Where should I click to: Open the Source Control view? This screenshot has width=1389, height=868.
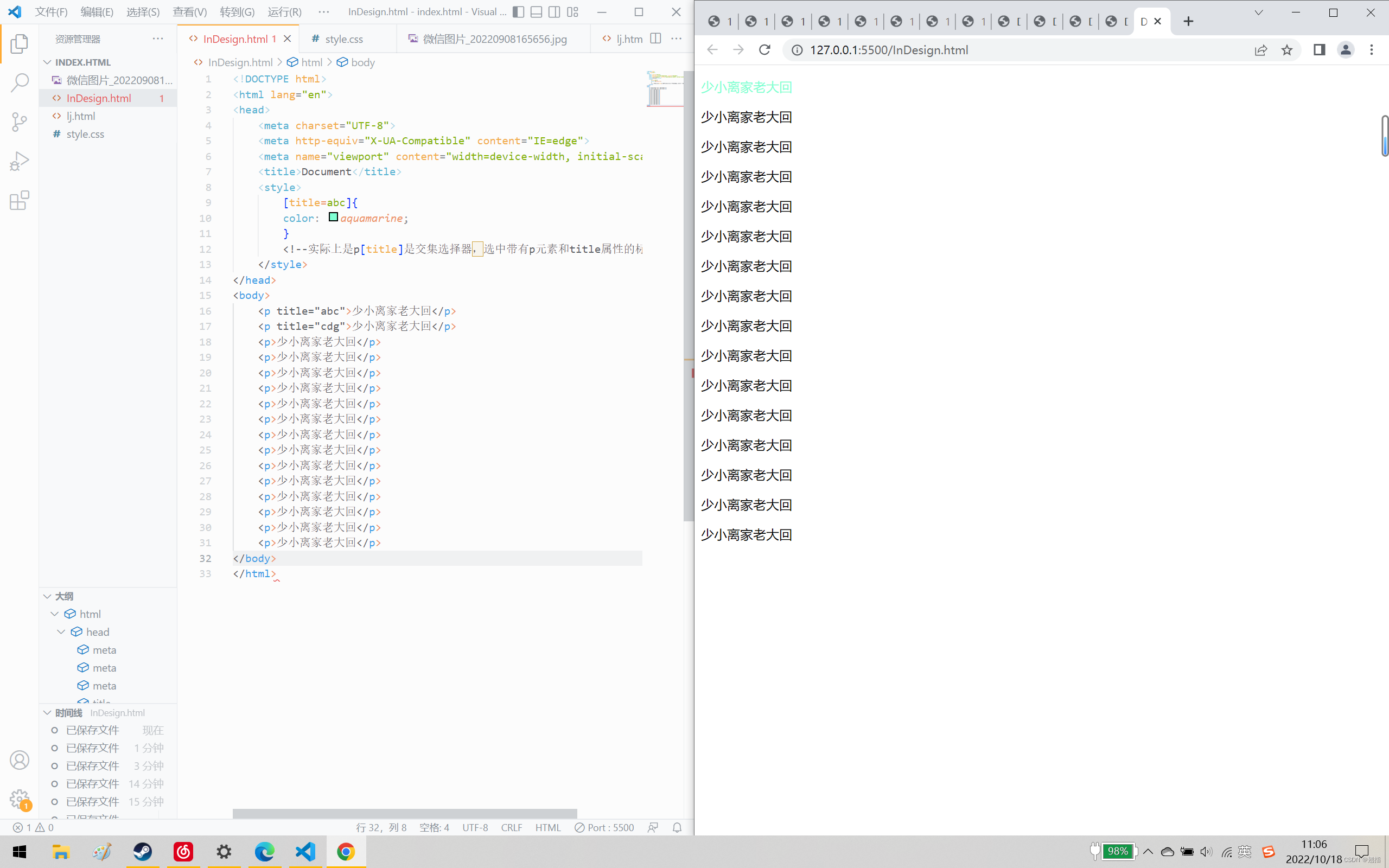(x=20, y=122)
